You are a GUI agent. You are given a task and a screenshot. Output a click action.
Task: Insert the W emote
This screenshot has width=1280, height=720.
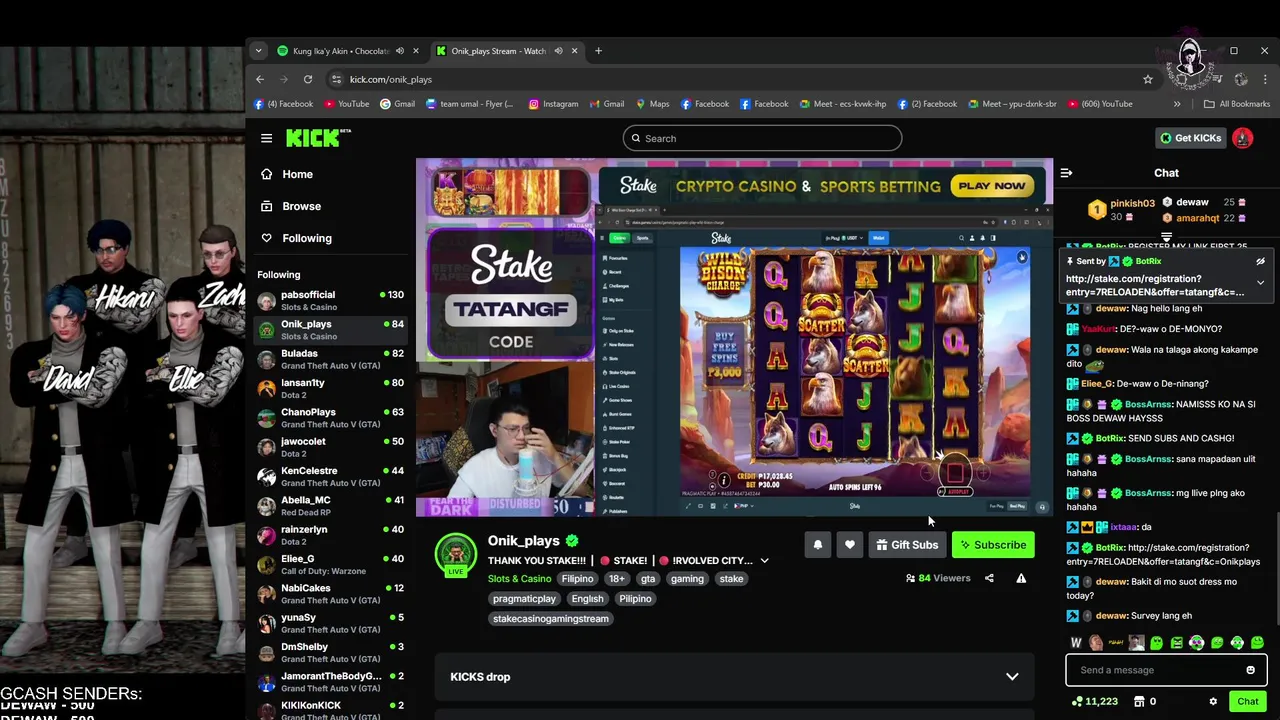tap(1076, 643)
